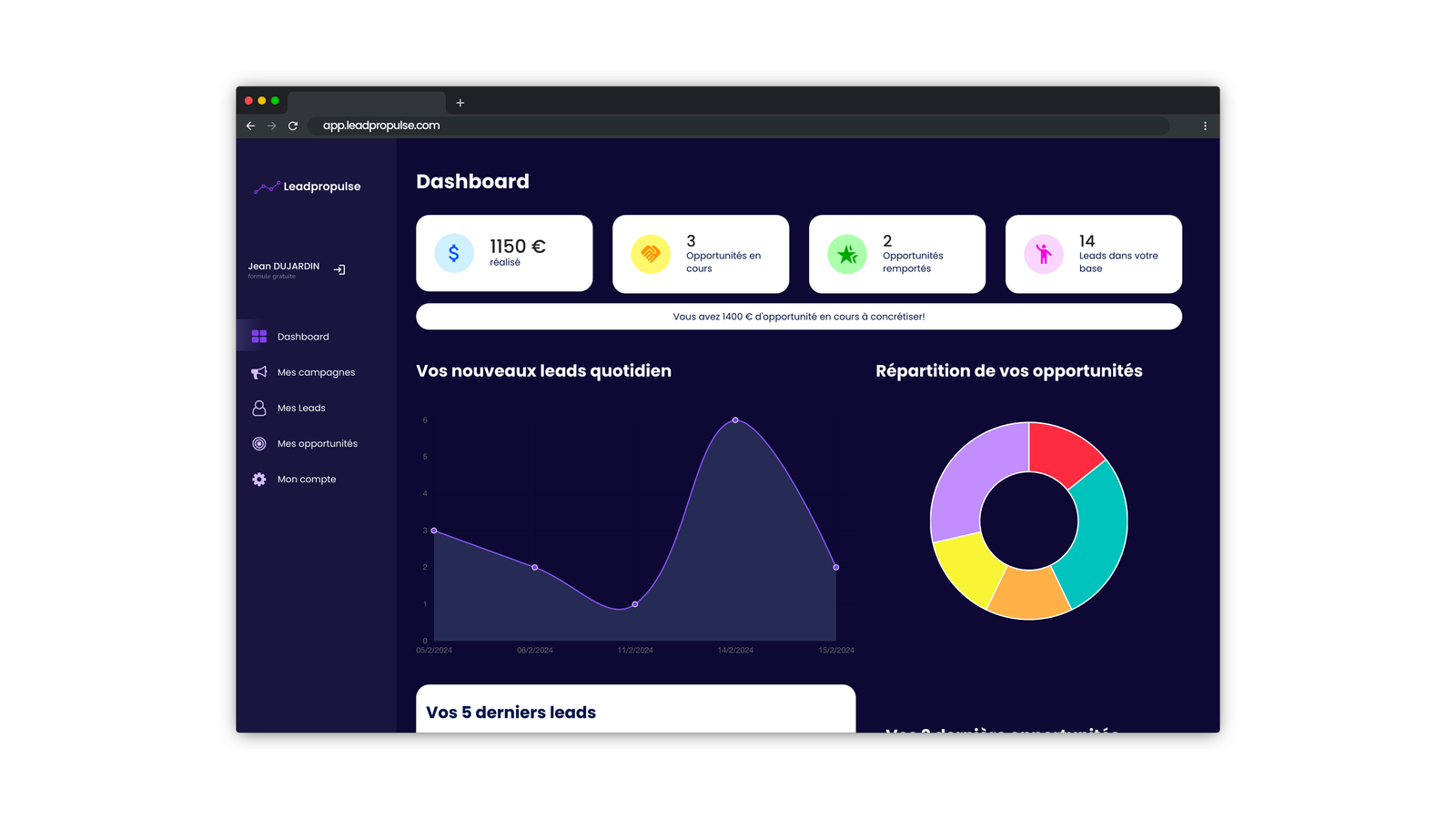Click the yellow handshake opportunities icon
The height and width of the screenshot is (819, 1456).
pyautogui.click(x=651, y=254)
